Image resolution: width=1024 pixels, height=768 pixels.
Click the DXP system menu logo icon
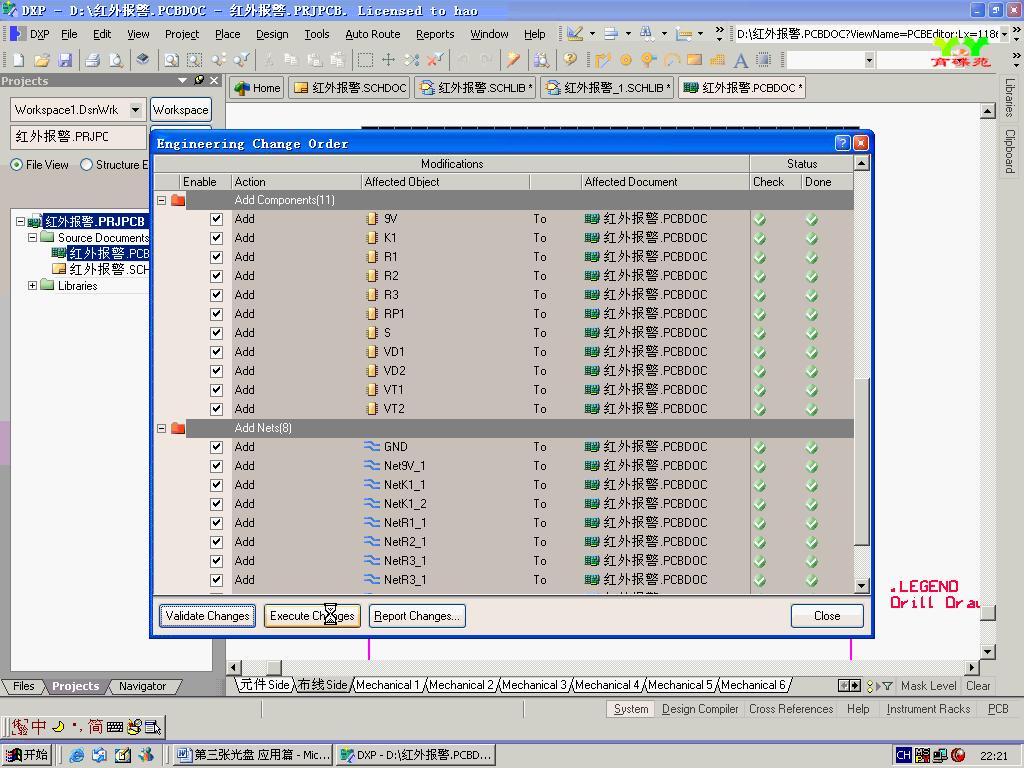pos(18,34)
